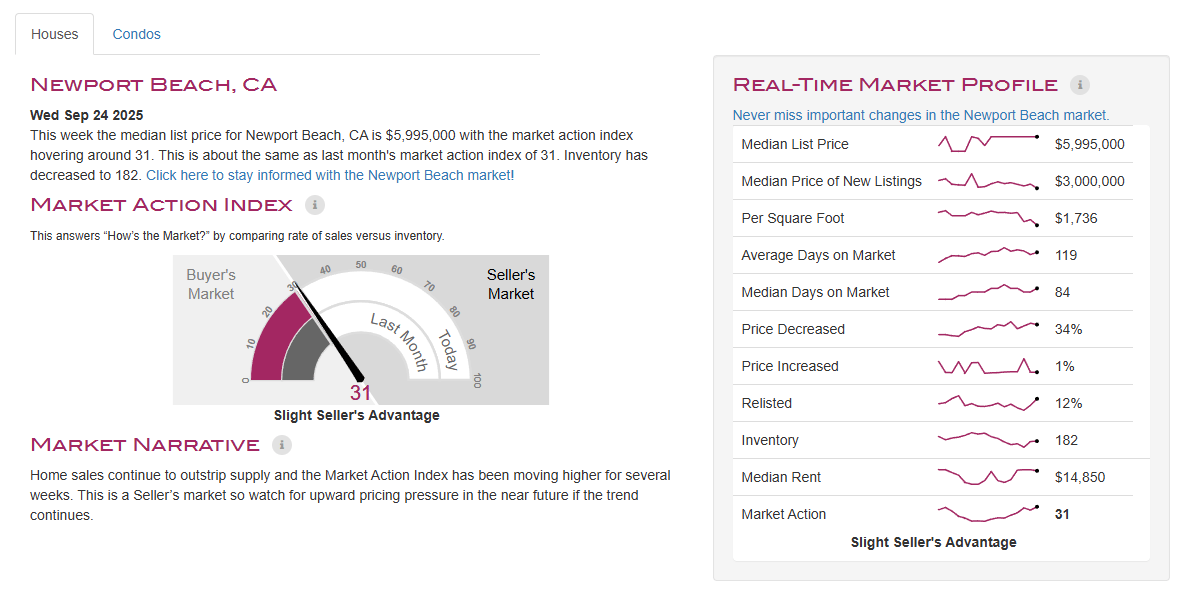Screen dimensions: 1204x591
Task: Click Median Price of New Listings row
Action: (940, 181)
